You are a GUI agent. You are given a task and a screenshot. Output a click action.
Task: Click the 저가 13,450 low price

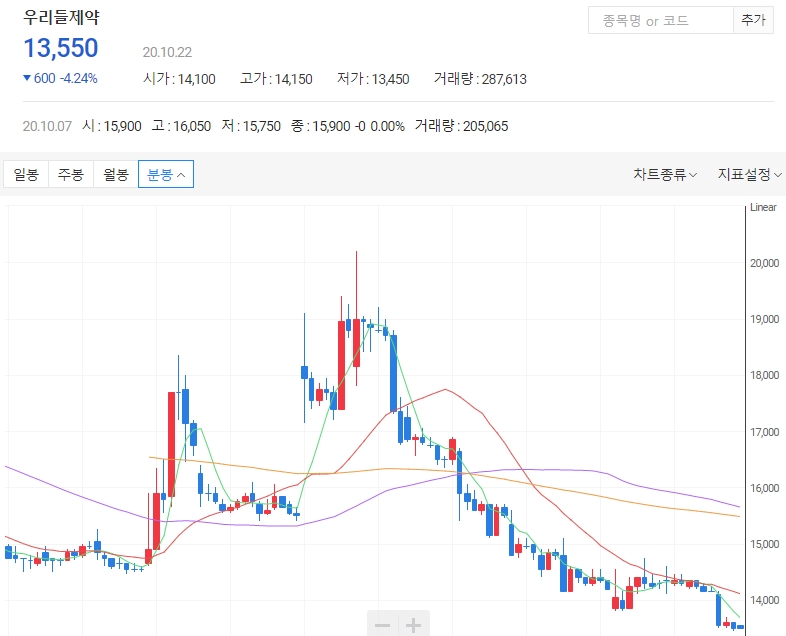tap(373, 79)
